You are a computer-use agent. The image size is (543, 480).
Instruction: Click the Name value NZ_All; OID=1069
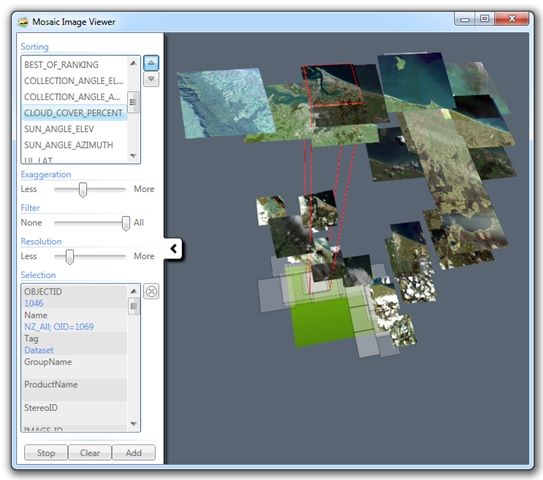59,327
